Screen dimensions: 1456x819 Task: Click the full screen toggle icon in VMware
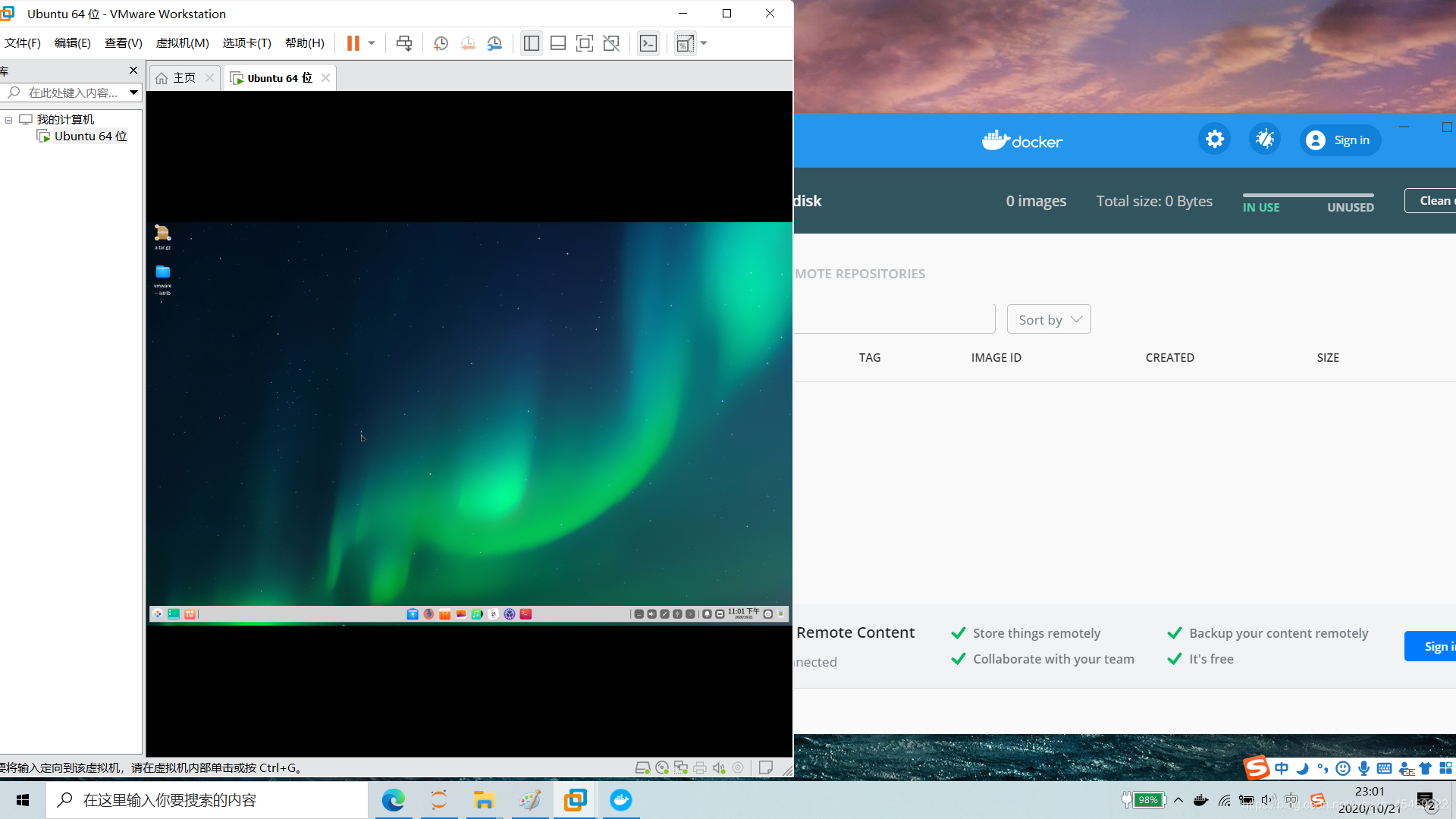pyautogui.click(x=585, y=43)
